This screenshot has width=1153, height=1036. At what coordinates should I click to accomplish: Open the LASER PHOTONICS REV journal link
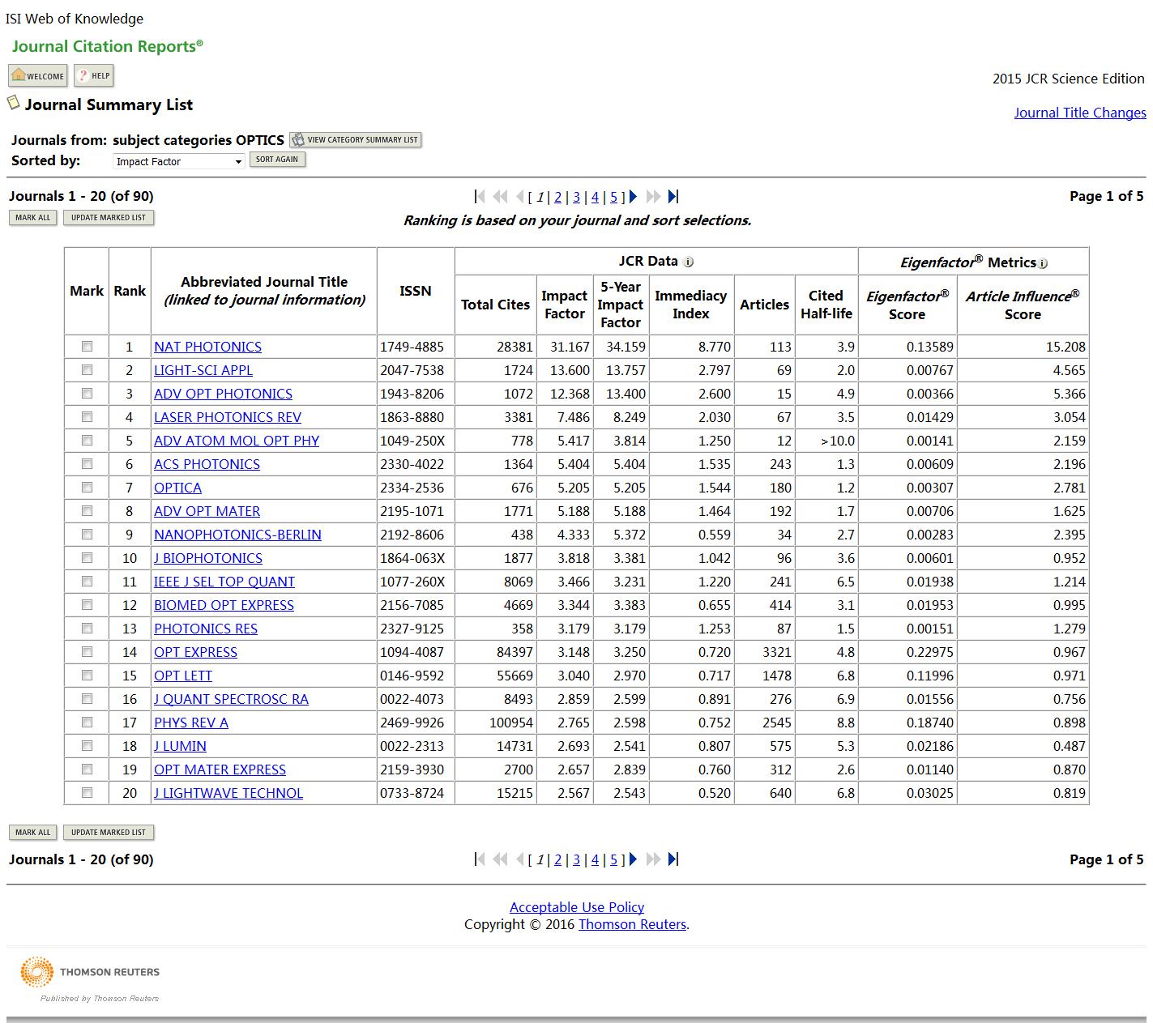[228, 417]
